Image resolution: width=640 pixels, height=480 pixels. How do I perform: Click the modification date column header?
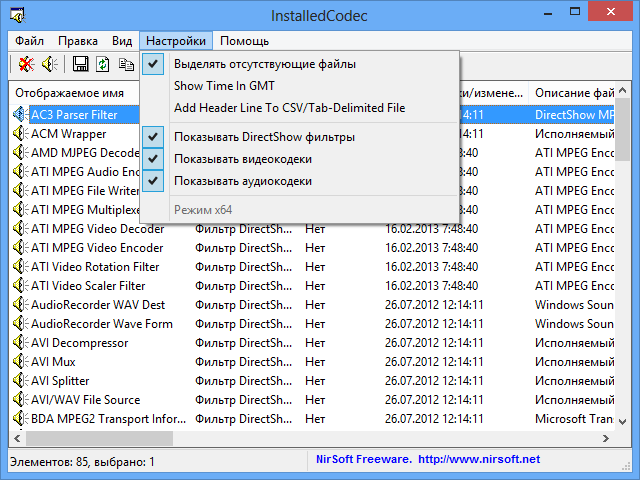pyautogui.click(x=493, y=93)
